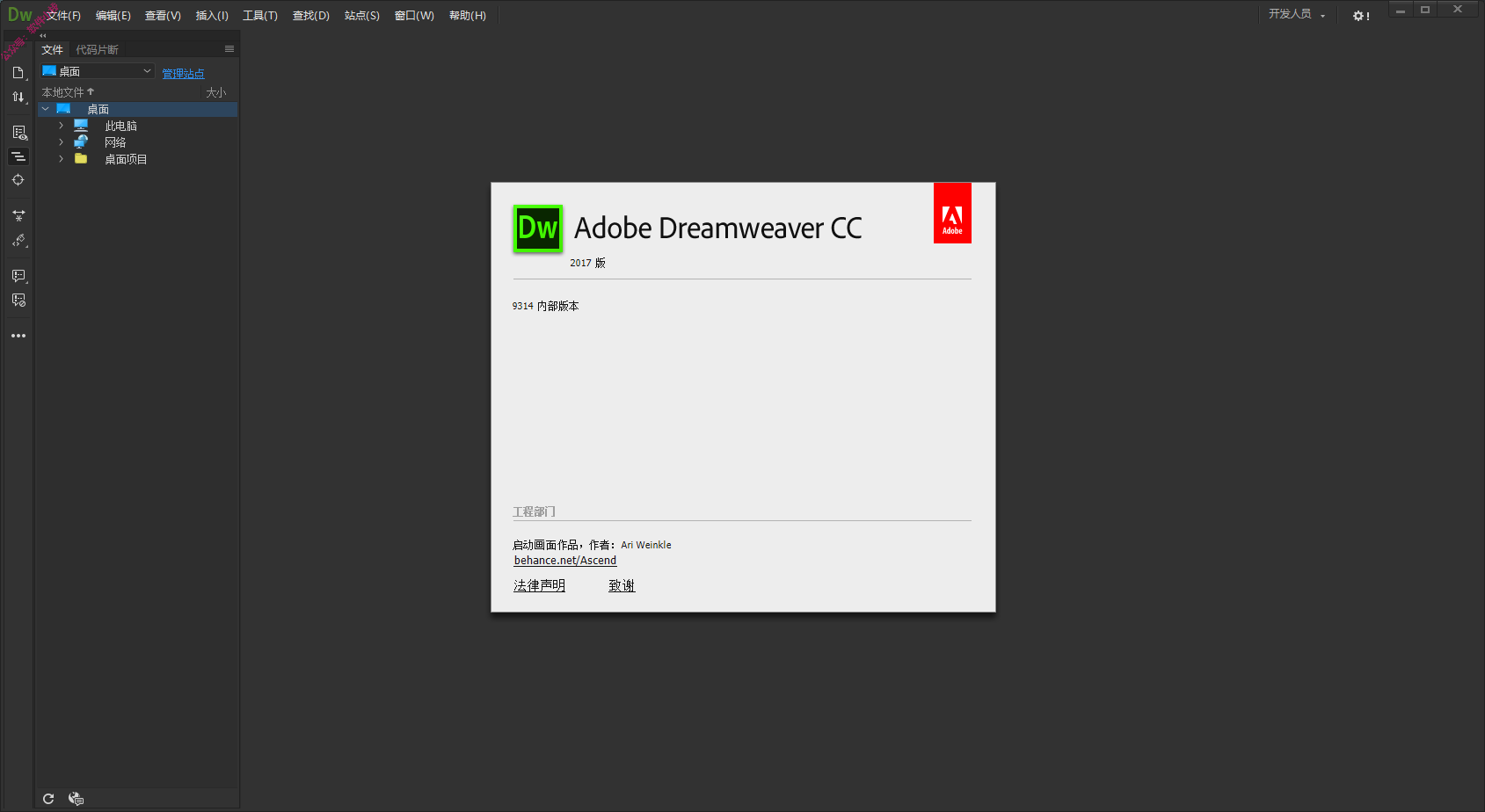Image resolution: width=1485 pixels, height=812 pixels.
Task: Switch to the 文件 tab
Action: click(53, 49)
